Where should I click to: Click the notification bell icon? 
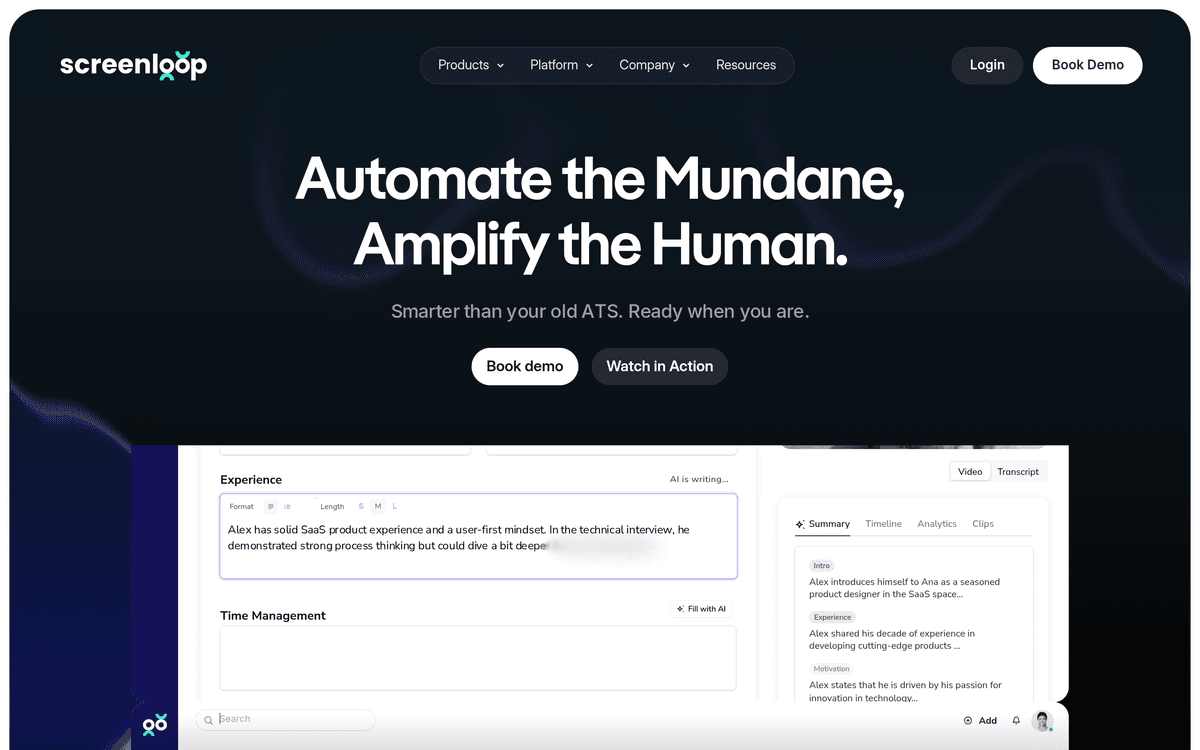[1016, 720]
